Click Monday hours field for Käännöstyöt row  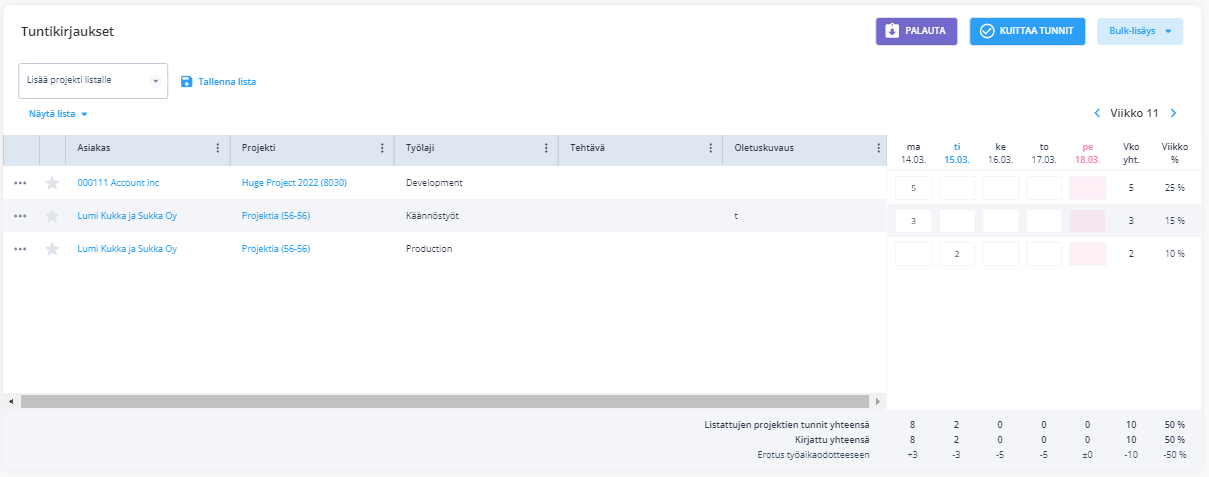(x=913, y=221)
